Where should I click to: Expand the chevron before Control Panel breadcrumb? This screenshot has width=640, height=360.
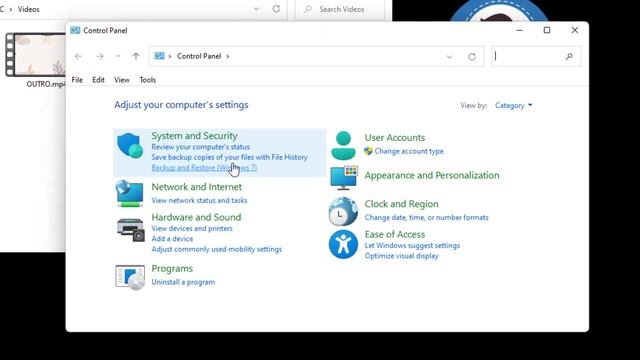[170, 56]
